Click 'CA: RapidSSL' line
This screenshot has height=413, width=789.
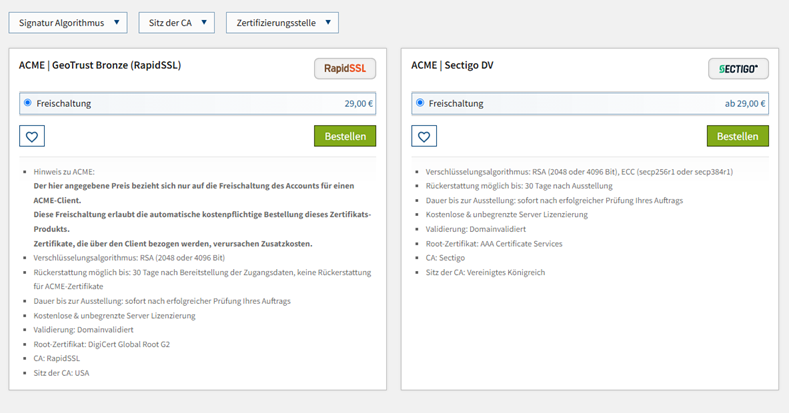(56, 358)
